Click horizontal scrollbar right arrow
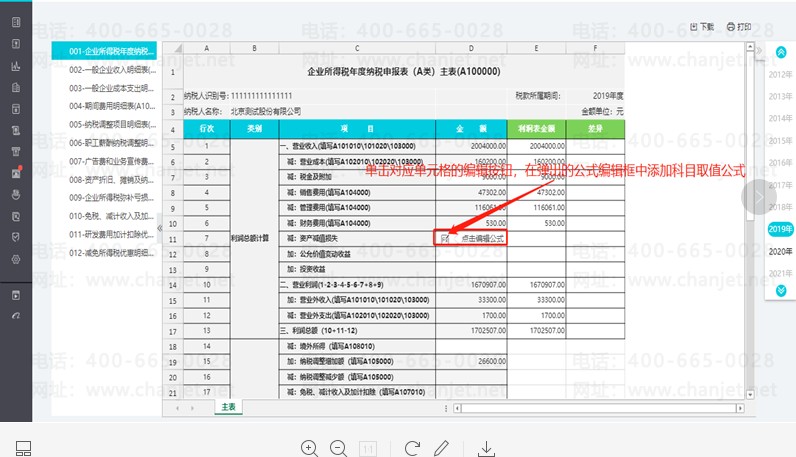The height and width of the screenshot is (457, 796). point(740,408)
